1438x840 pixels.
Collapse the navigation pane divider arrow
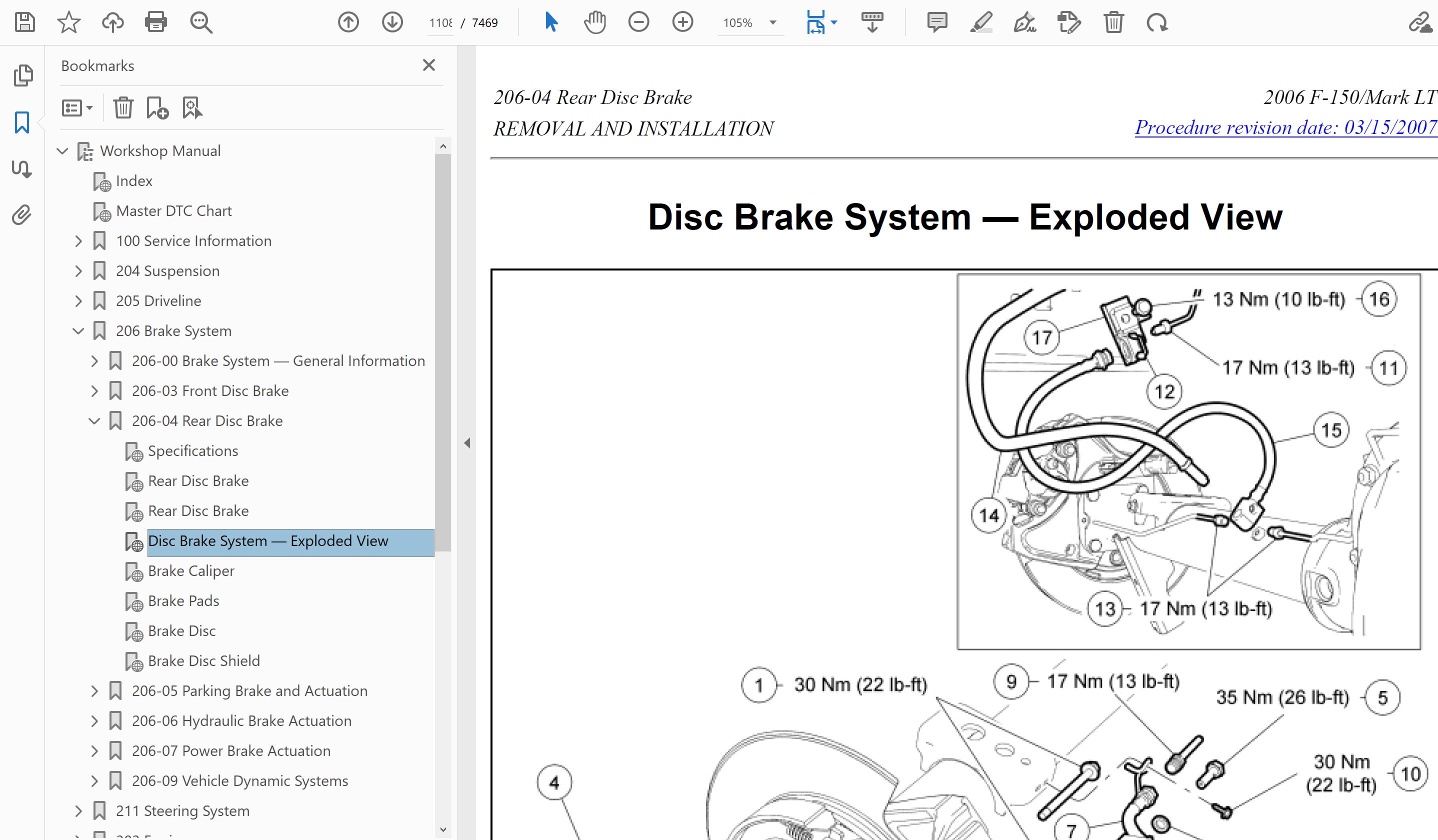pos(467,443)
